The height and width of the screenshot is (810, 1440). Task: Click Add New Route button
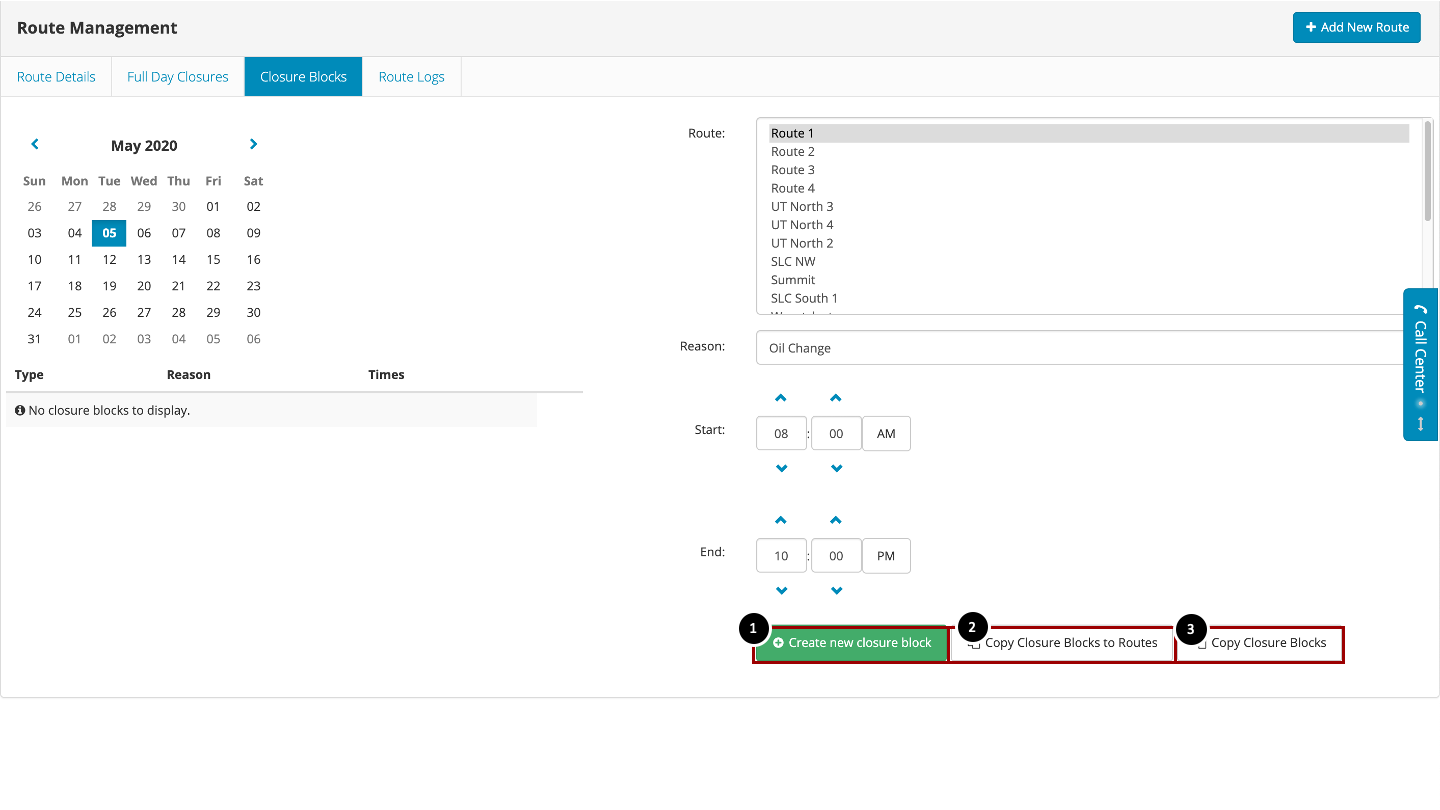pos(1357,27)
